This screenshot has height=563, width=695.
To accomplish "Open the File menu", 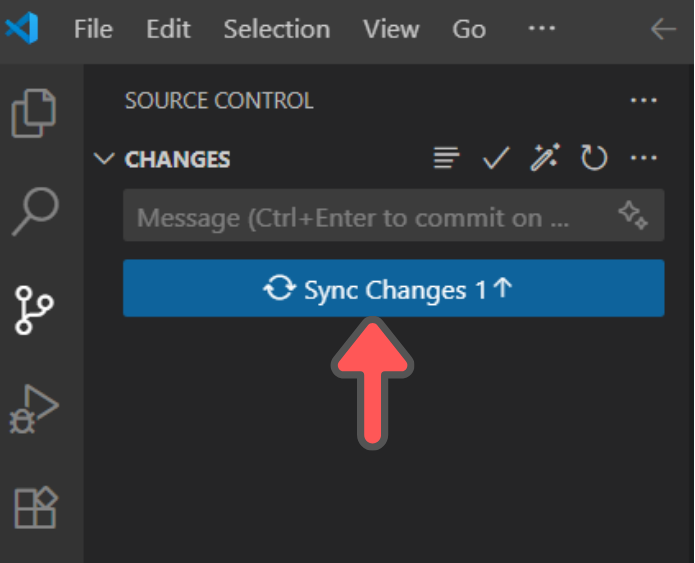I will point(93,29).
